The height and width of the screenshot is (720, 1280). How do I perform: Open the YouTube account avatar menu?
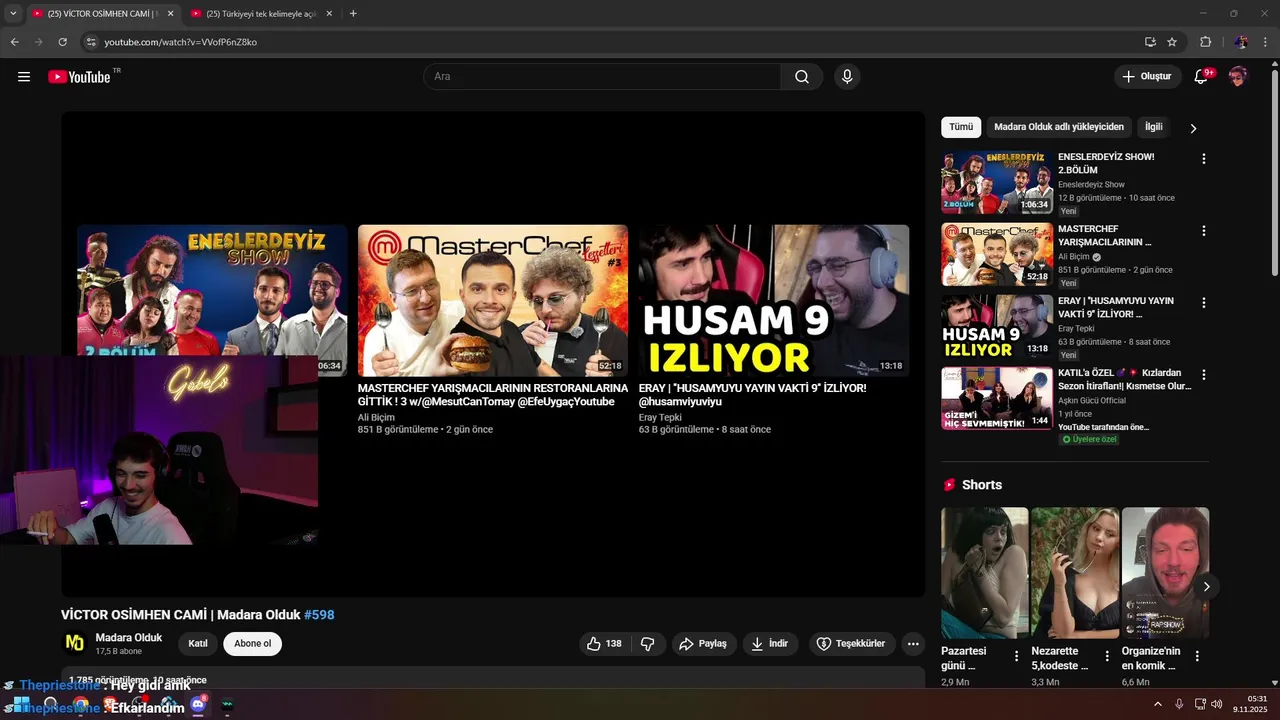click(1238, 77)
